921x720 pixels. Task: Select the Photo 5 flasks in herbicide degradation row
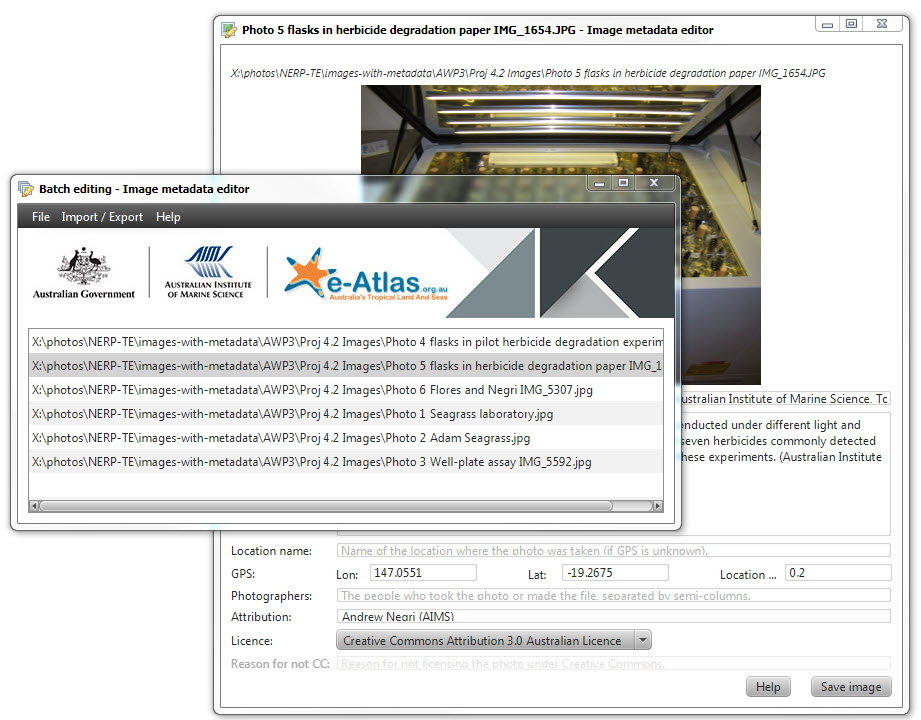coord(346,366)
